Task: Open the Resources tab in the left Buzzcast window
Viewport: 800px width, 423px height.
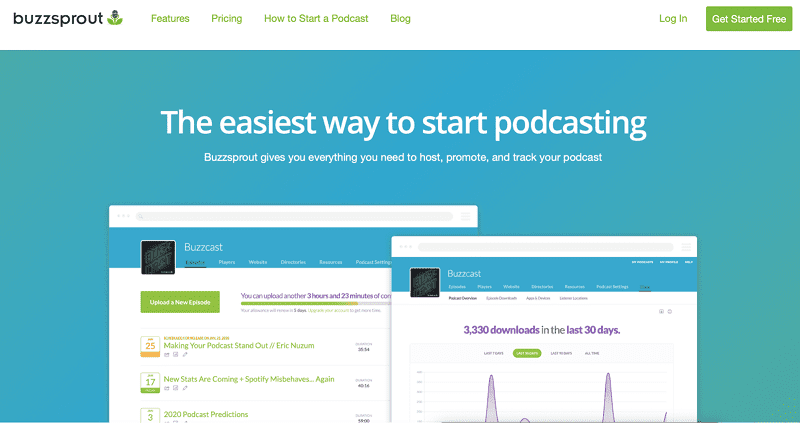Action: 331,262
